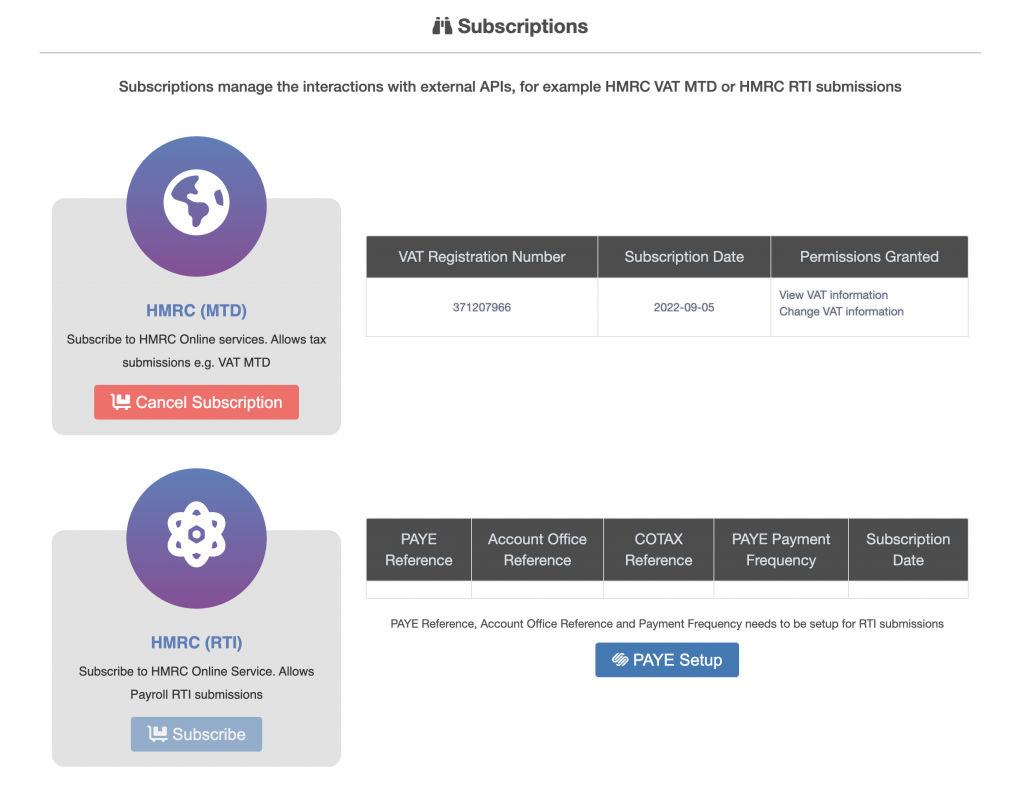1024x797 pixels.
Task: Select the VAT Registration Number column header
Action: 481,257
